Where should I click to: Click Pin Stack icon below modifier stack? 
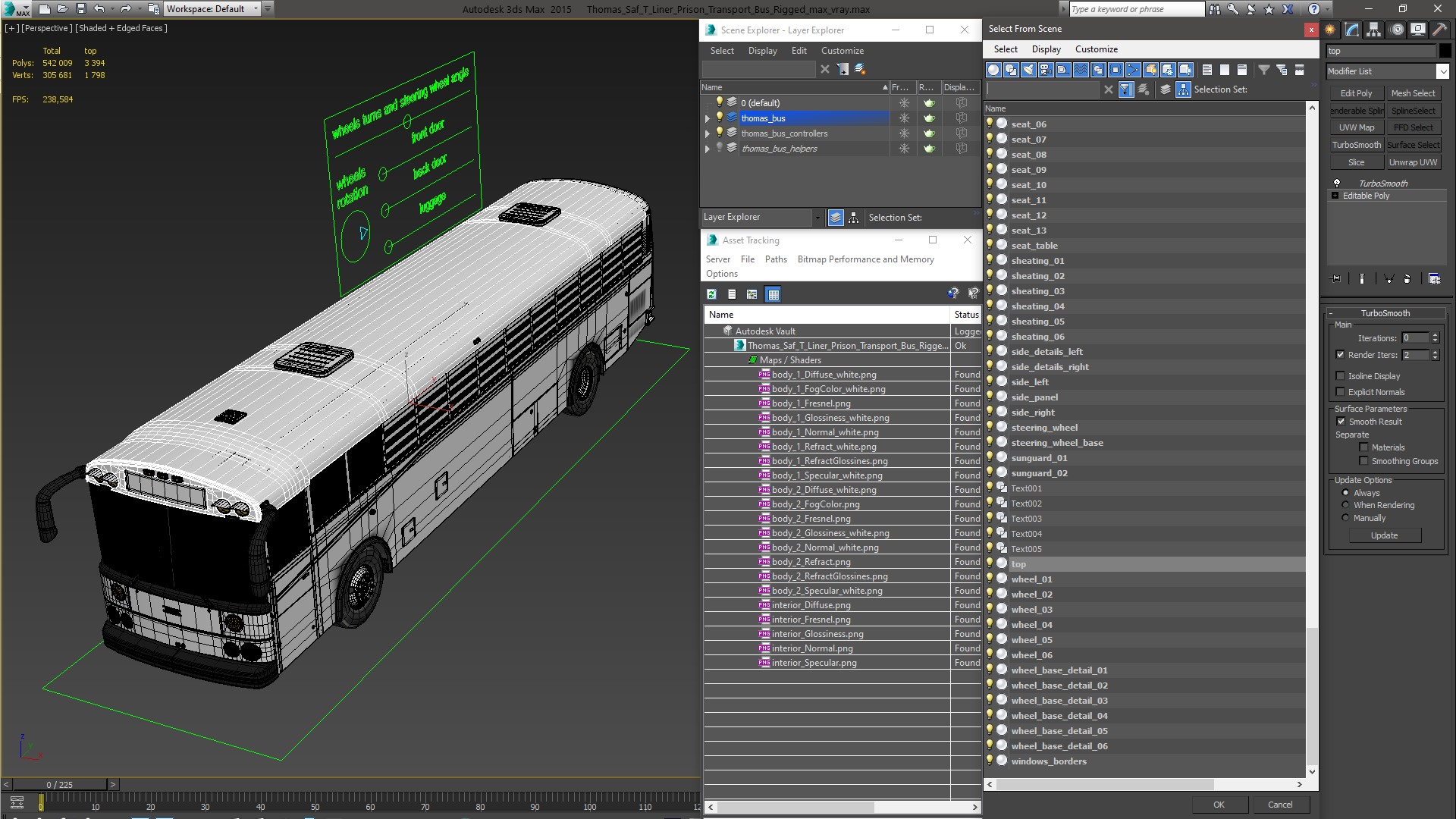pos(1336,279)
